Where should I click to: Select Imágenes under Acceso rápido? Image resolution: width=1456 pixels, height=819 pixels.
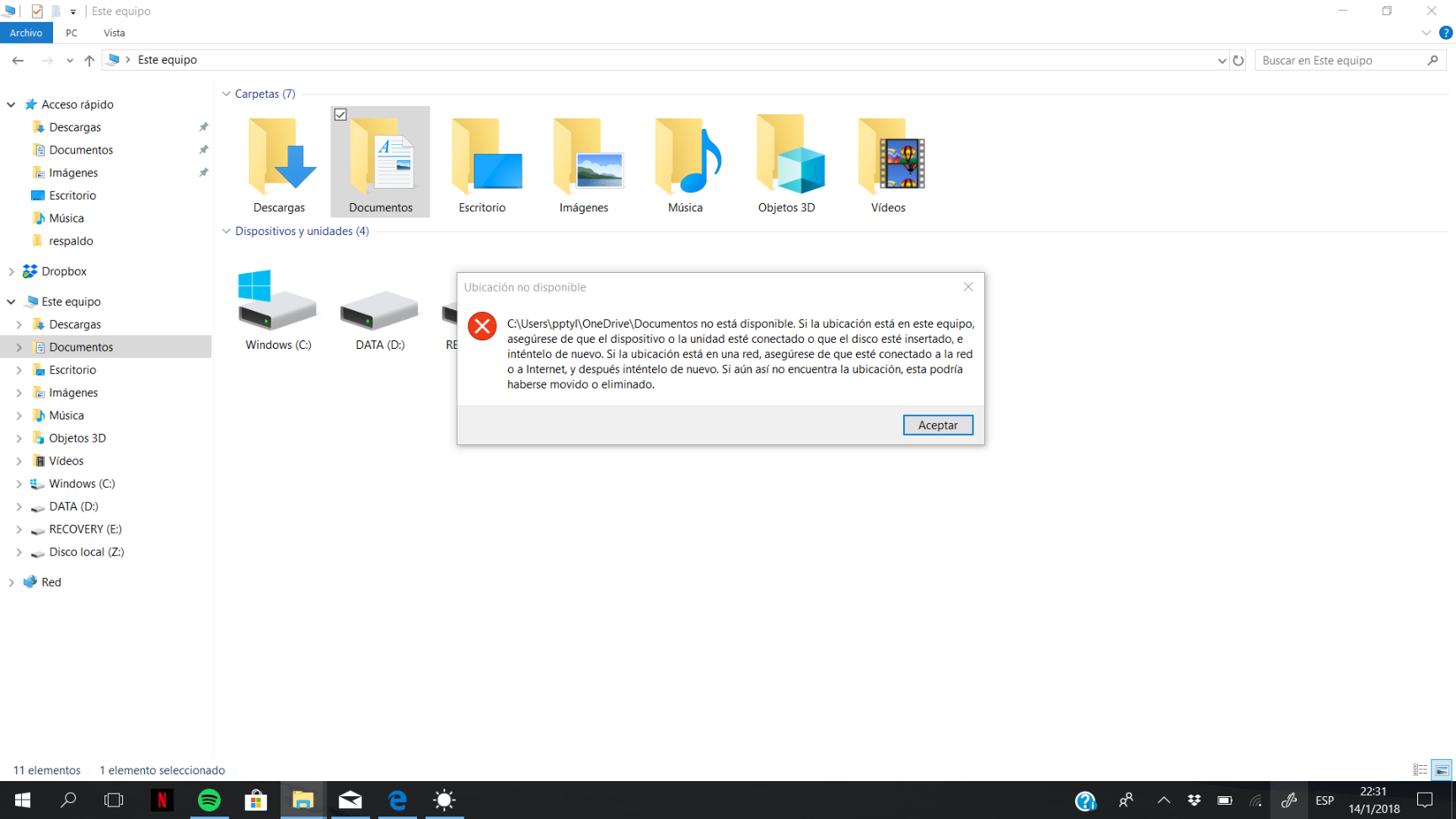(x=73, y=173)
